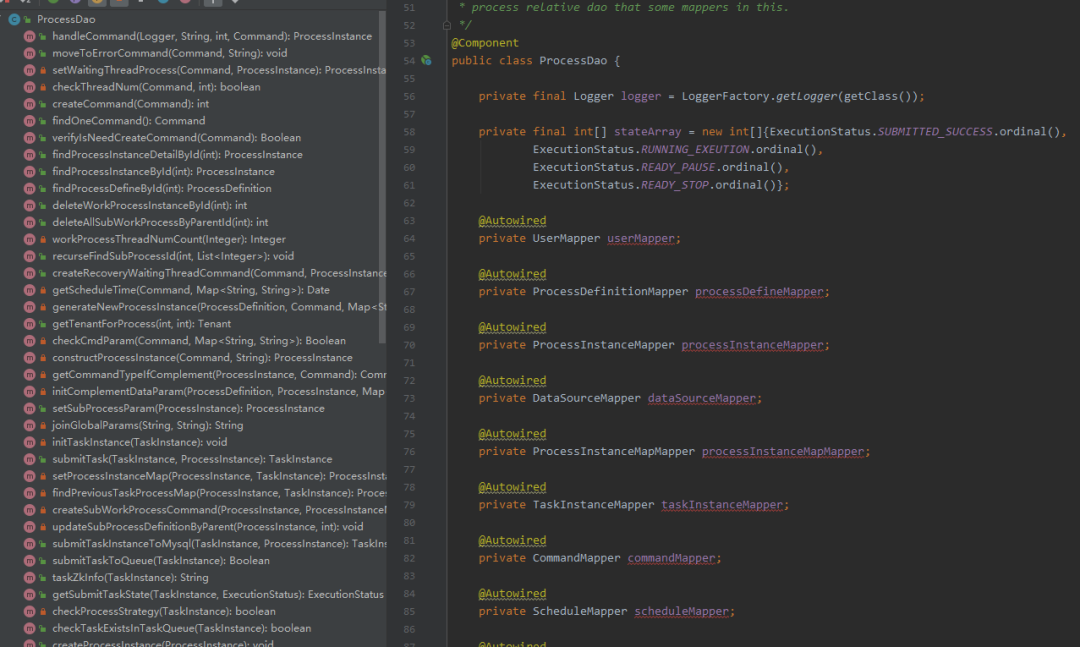Screen dimensions: 1080x647
Task: Click READY_PAUSE constant on line 60
Action: tap(678, 167)
